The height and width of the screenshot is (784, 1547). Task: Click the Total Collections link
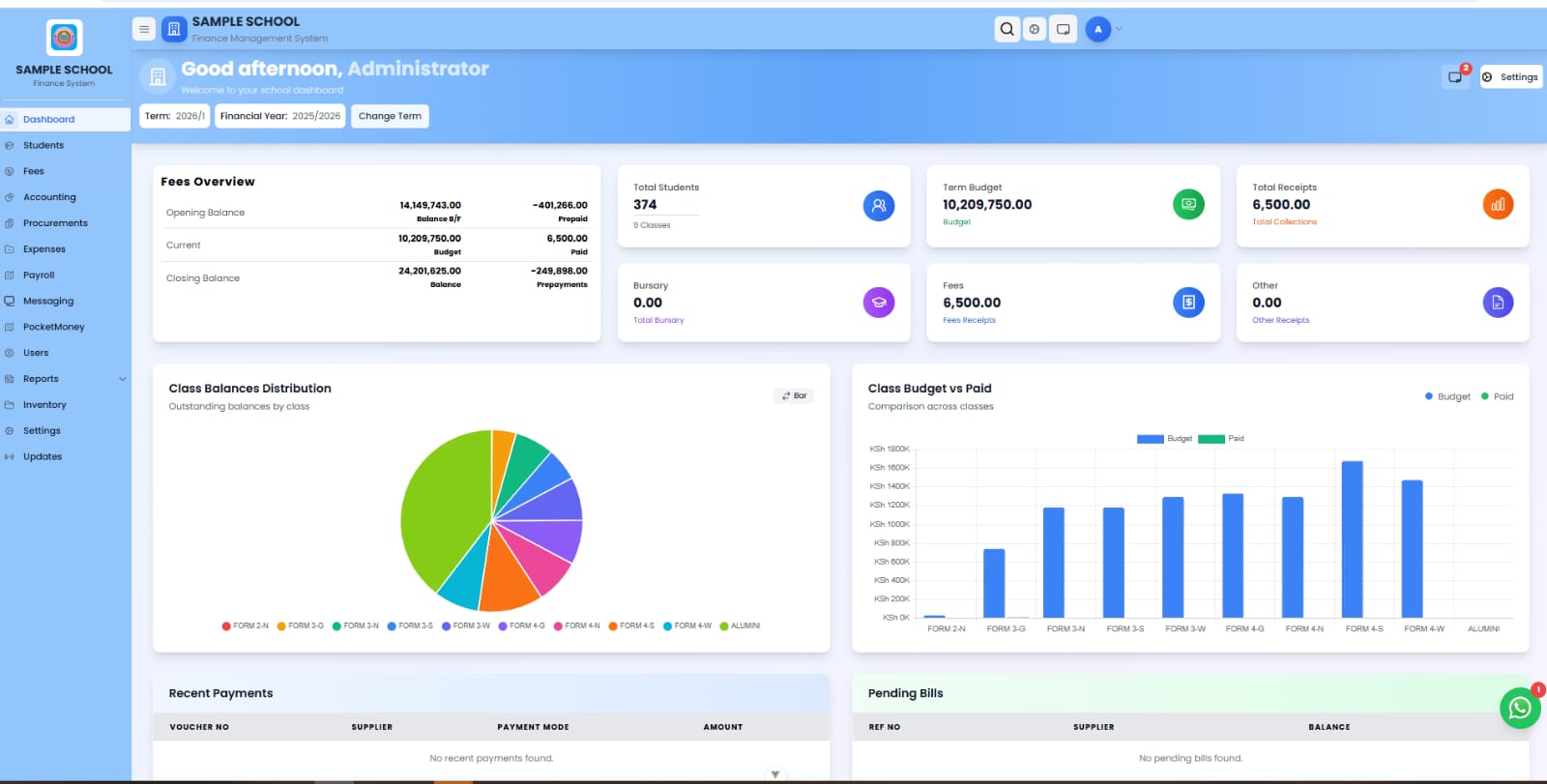click(x=1284, y=222)
